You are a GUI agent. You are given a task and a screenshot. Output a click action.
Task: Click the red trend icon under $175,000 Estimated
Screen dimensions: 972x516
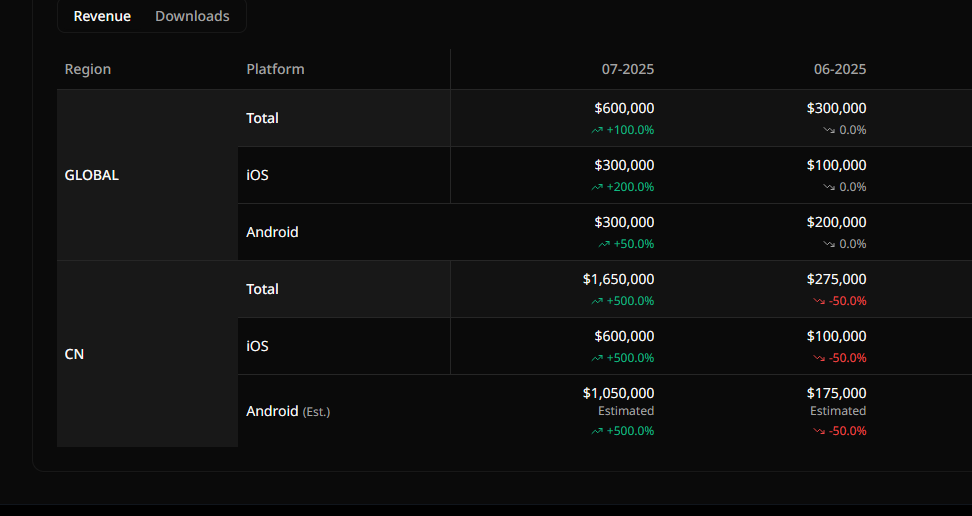point(819,431)
